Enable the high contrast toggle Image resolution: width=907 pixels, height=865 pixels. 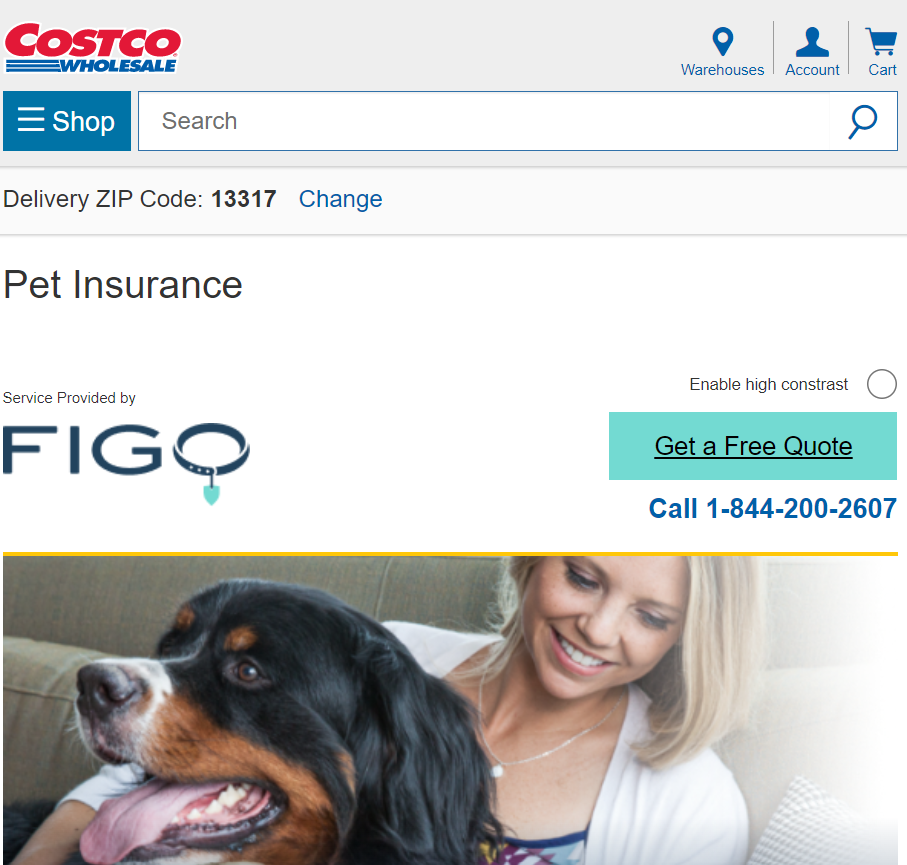(x=882, y=384)
